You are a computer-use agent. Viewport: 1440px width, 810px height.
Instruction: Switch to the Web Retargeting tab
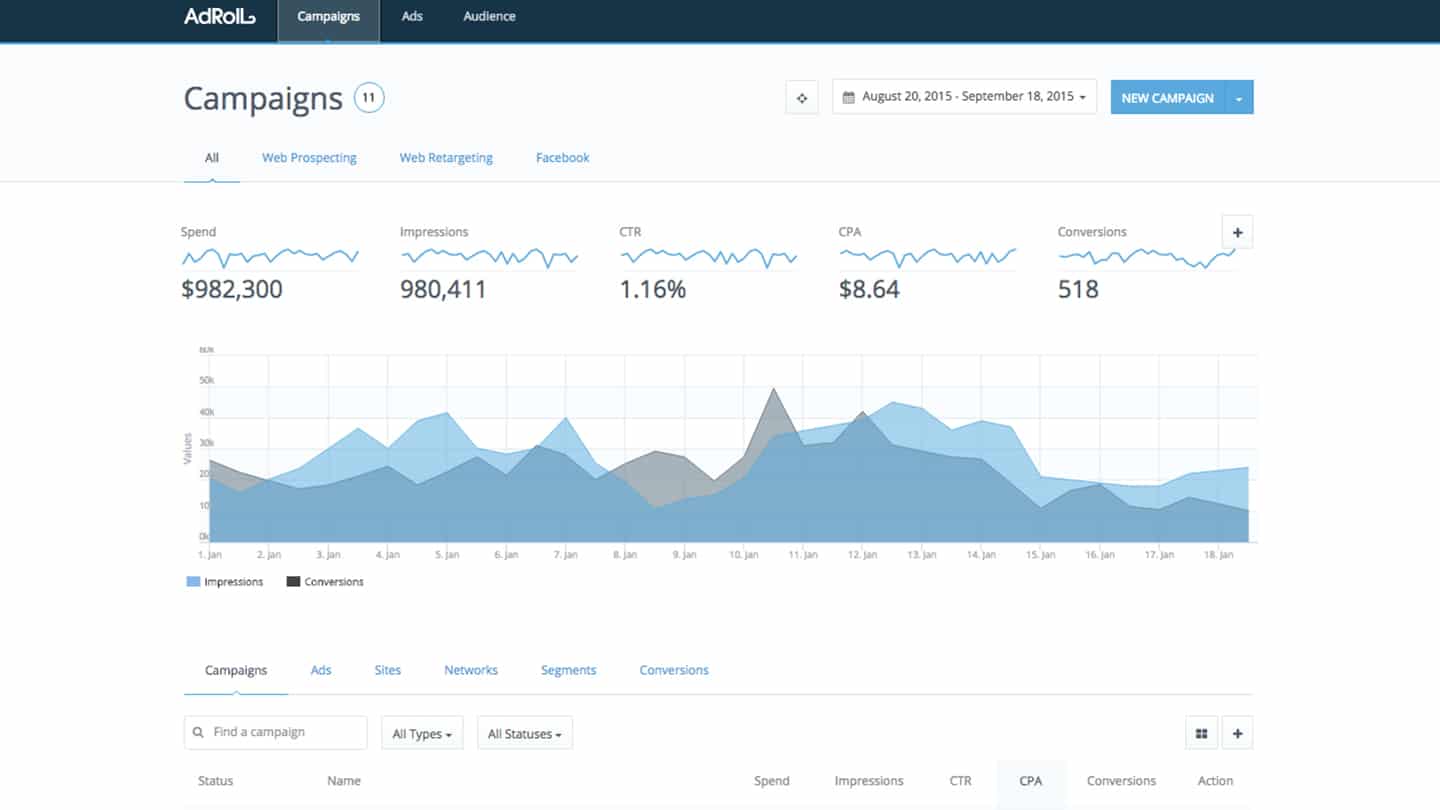(x=446, y=158)
